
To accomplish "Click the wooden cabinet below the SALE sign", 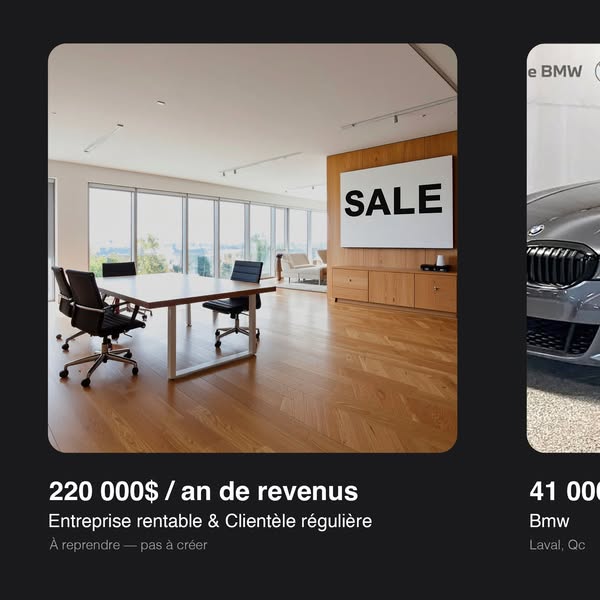I will click(394, 289).
